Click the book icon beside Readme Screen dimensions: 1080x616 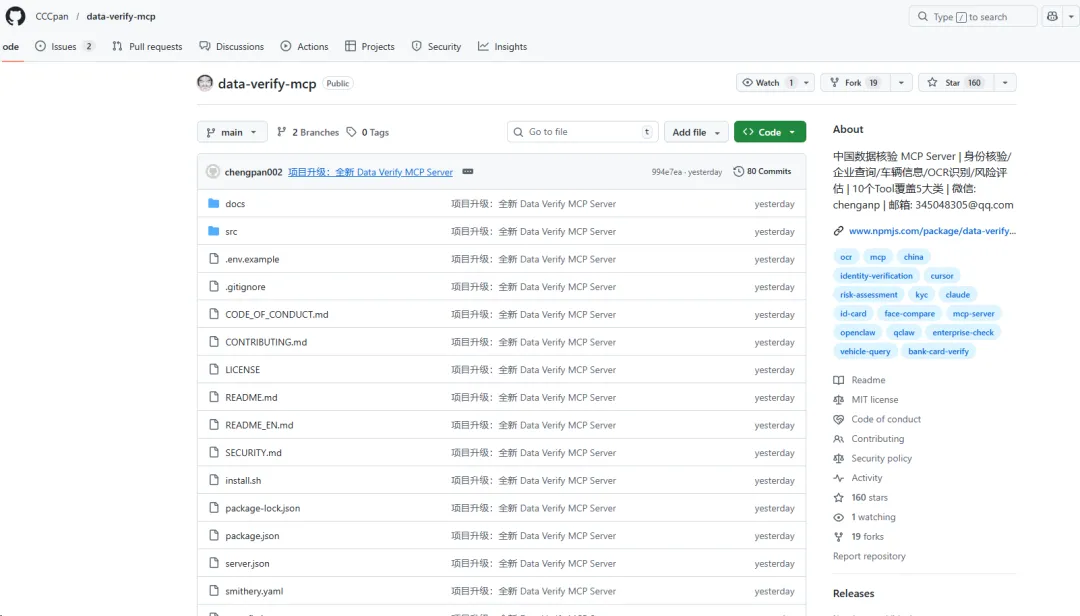838,380
